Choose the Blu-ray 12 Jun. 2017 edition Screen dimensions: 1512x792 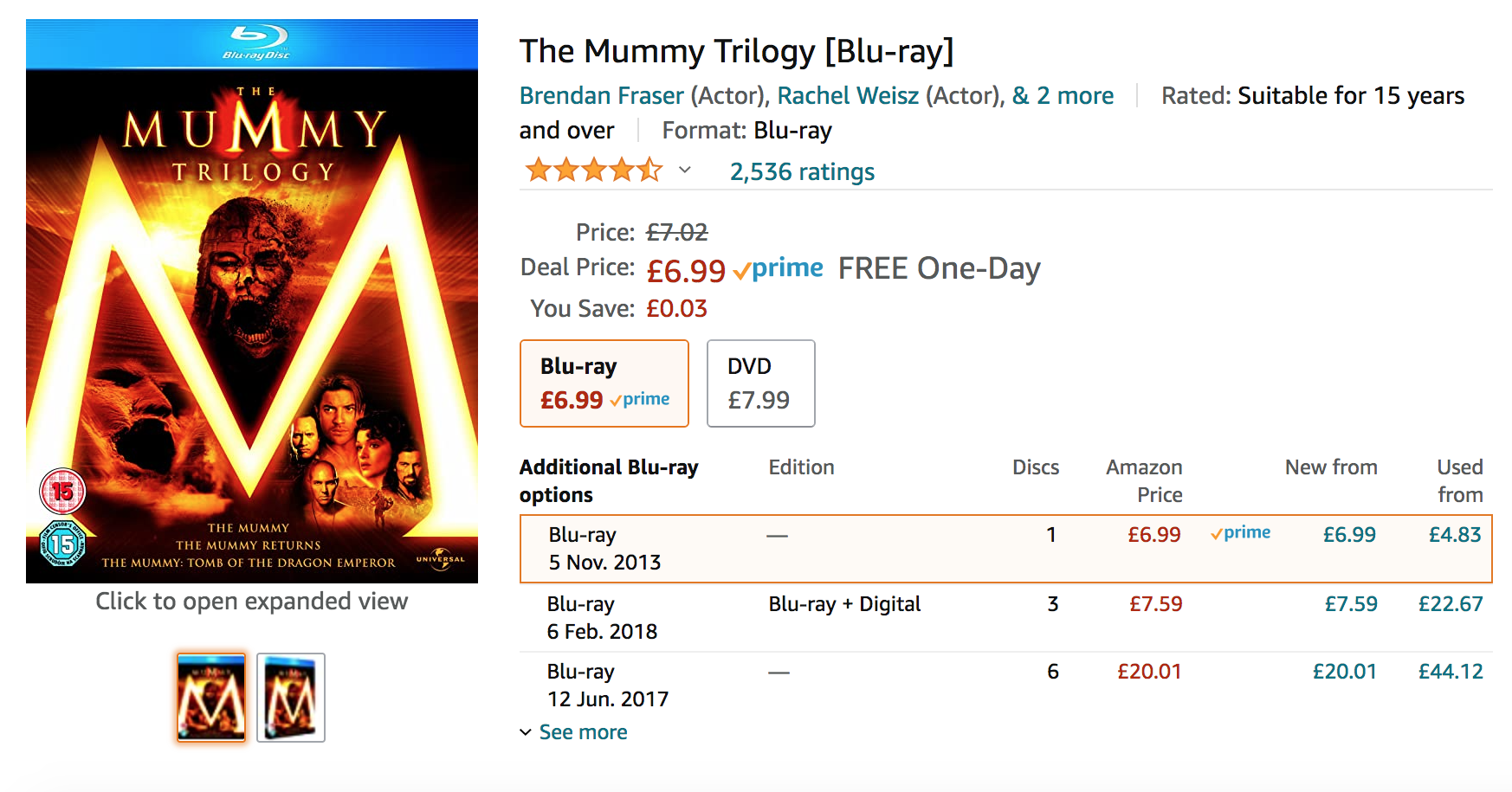[x=607, y=685]
